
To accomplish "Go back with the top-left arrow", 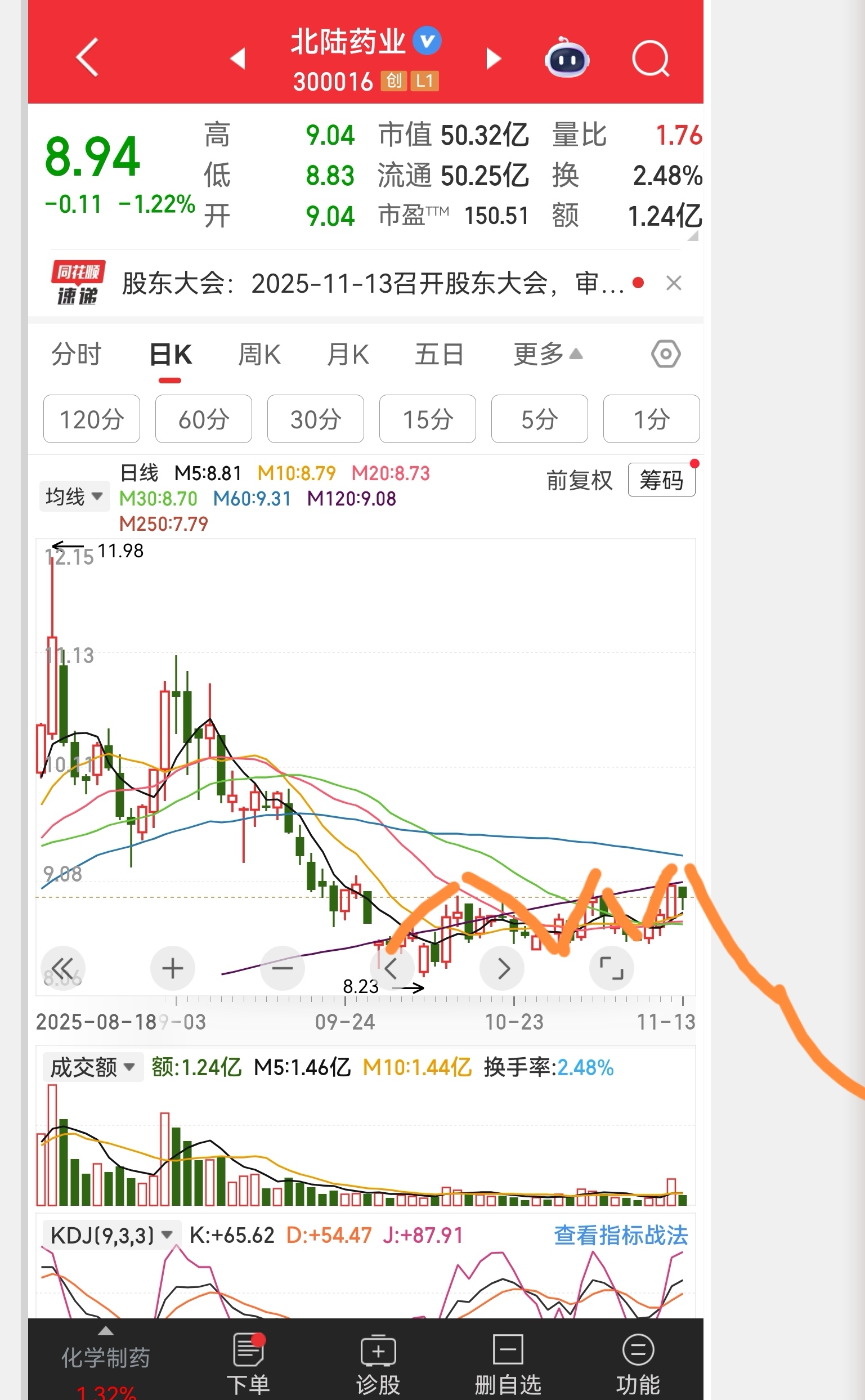I will point(88,57).
